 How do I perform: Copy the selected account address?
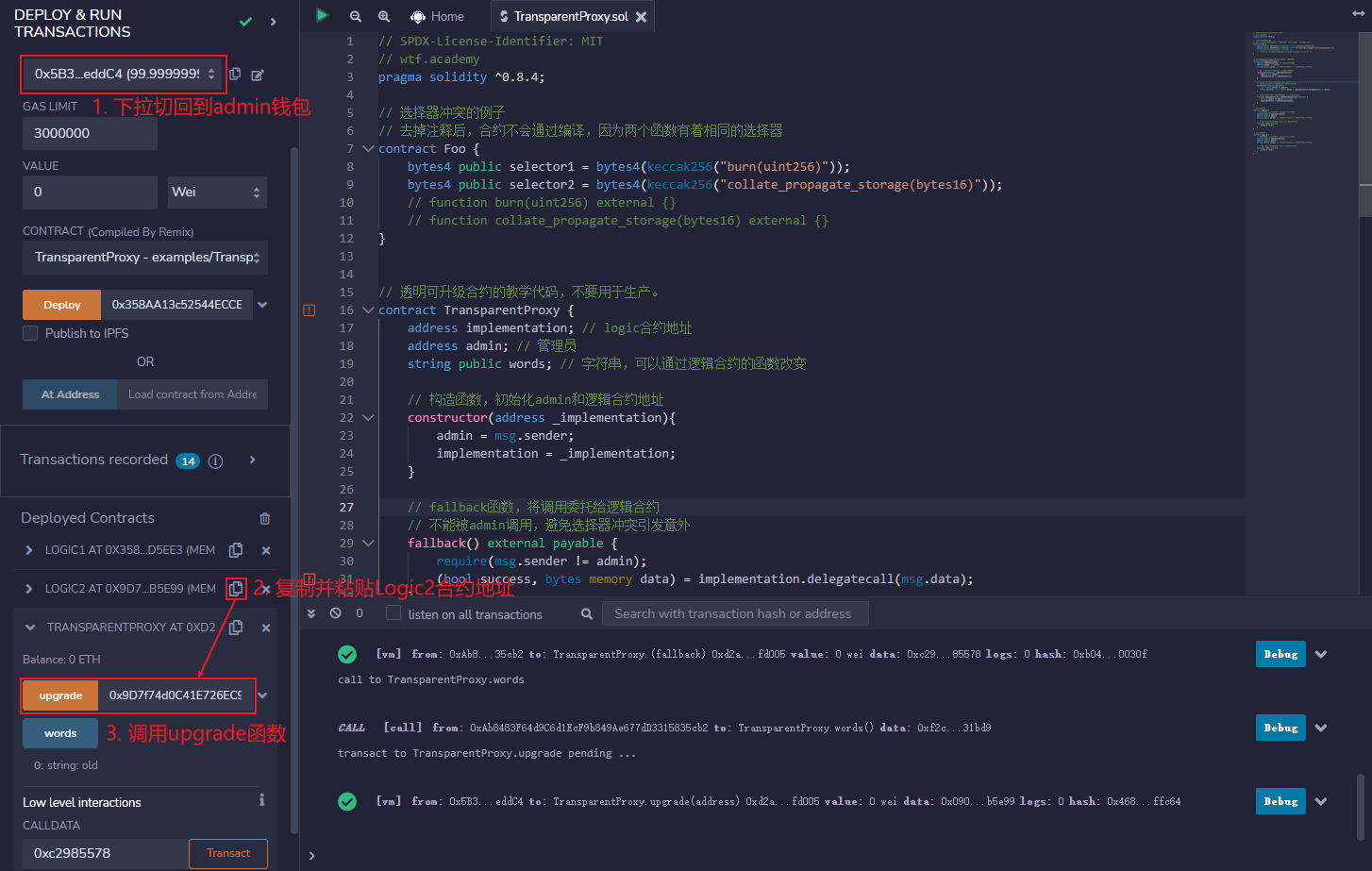(x=235, y=74)
